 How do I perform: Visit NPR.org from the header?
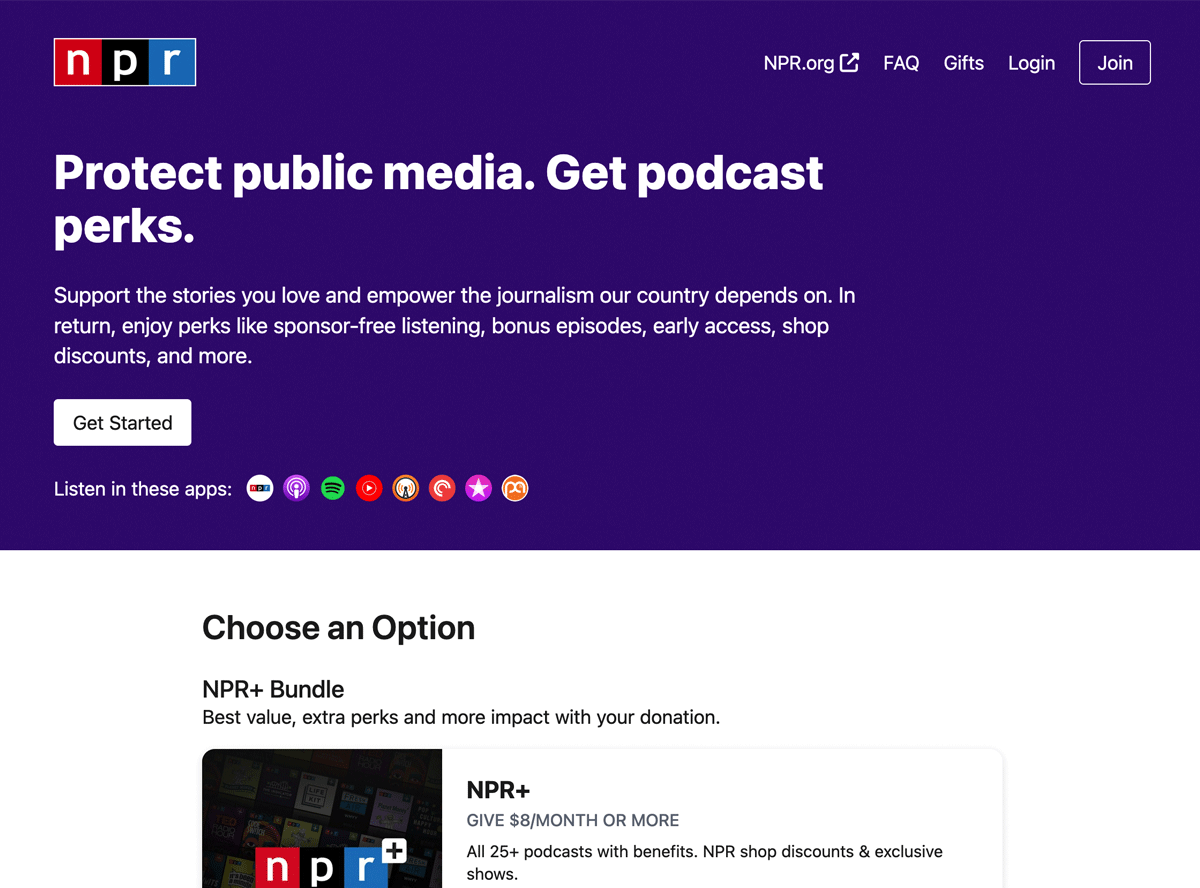click(x=798, y=62)
